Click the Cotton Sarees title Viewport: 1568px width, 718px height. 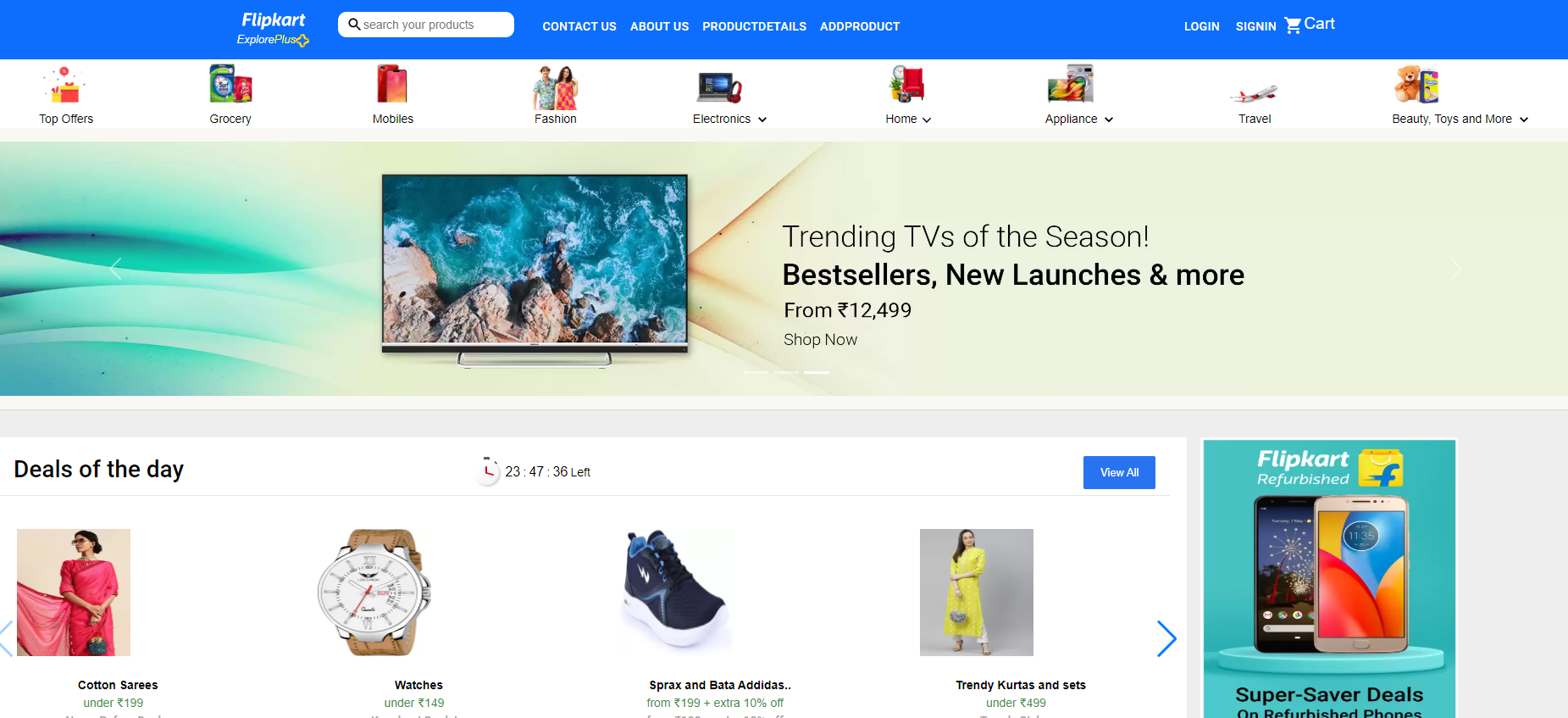pyautogui.click(x=118, y=685)
